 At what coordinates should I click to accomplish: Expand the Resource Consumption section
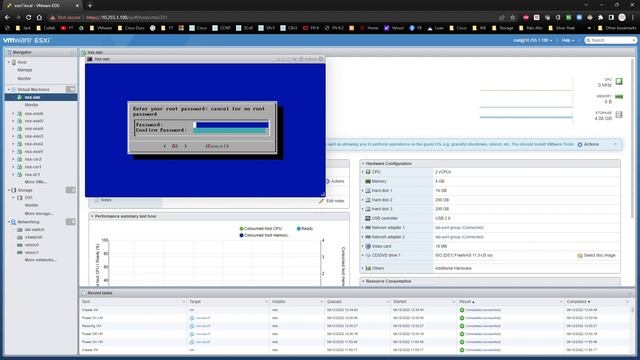point(363,281)
